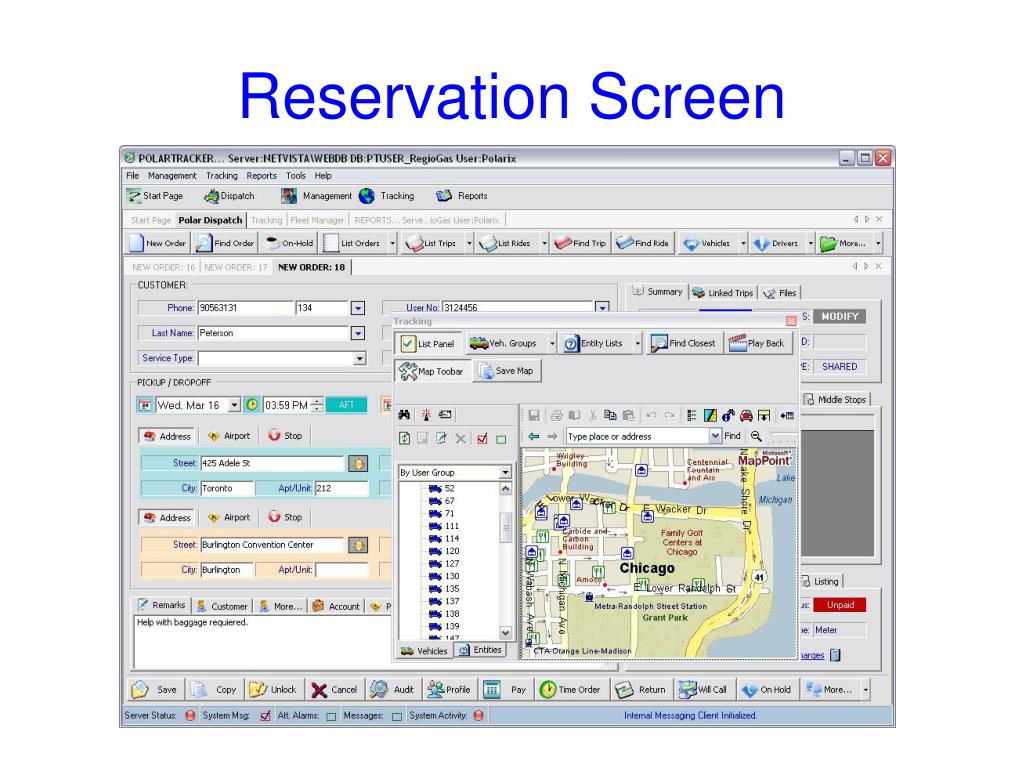Click the pickup time spinner arrows
1024x768 pixels.
click(x=317, y=405)
